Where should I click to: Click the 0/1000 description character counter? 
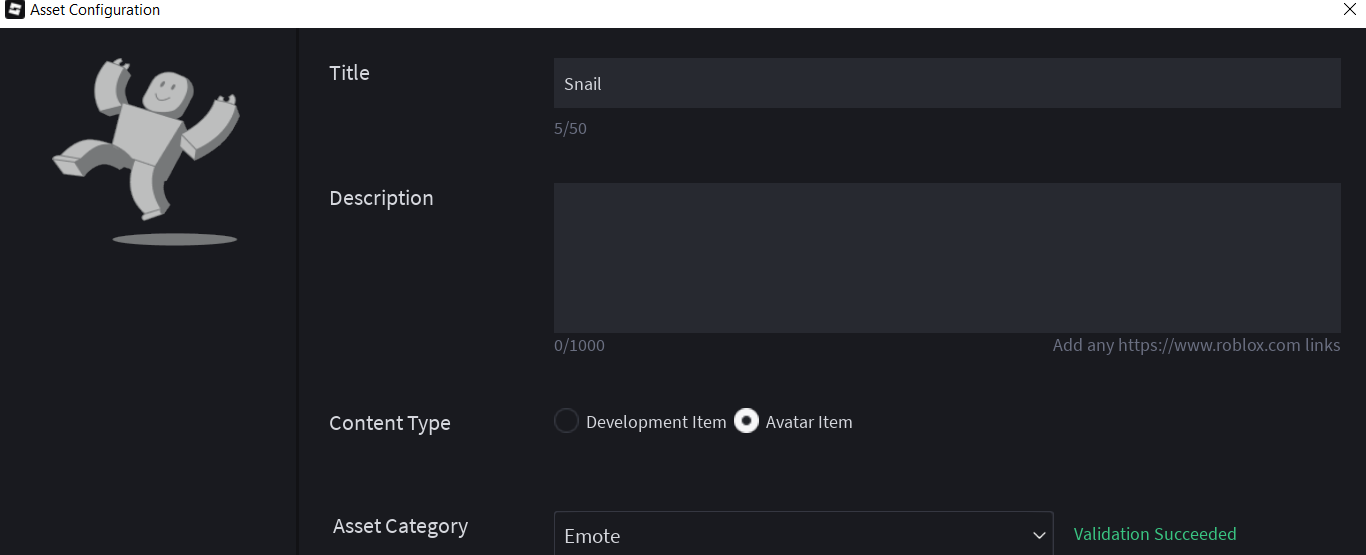tap(579, 346)
